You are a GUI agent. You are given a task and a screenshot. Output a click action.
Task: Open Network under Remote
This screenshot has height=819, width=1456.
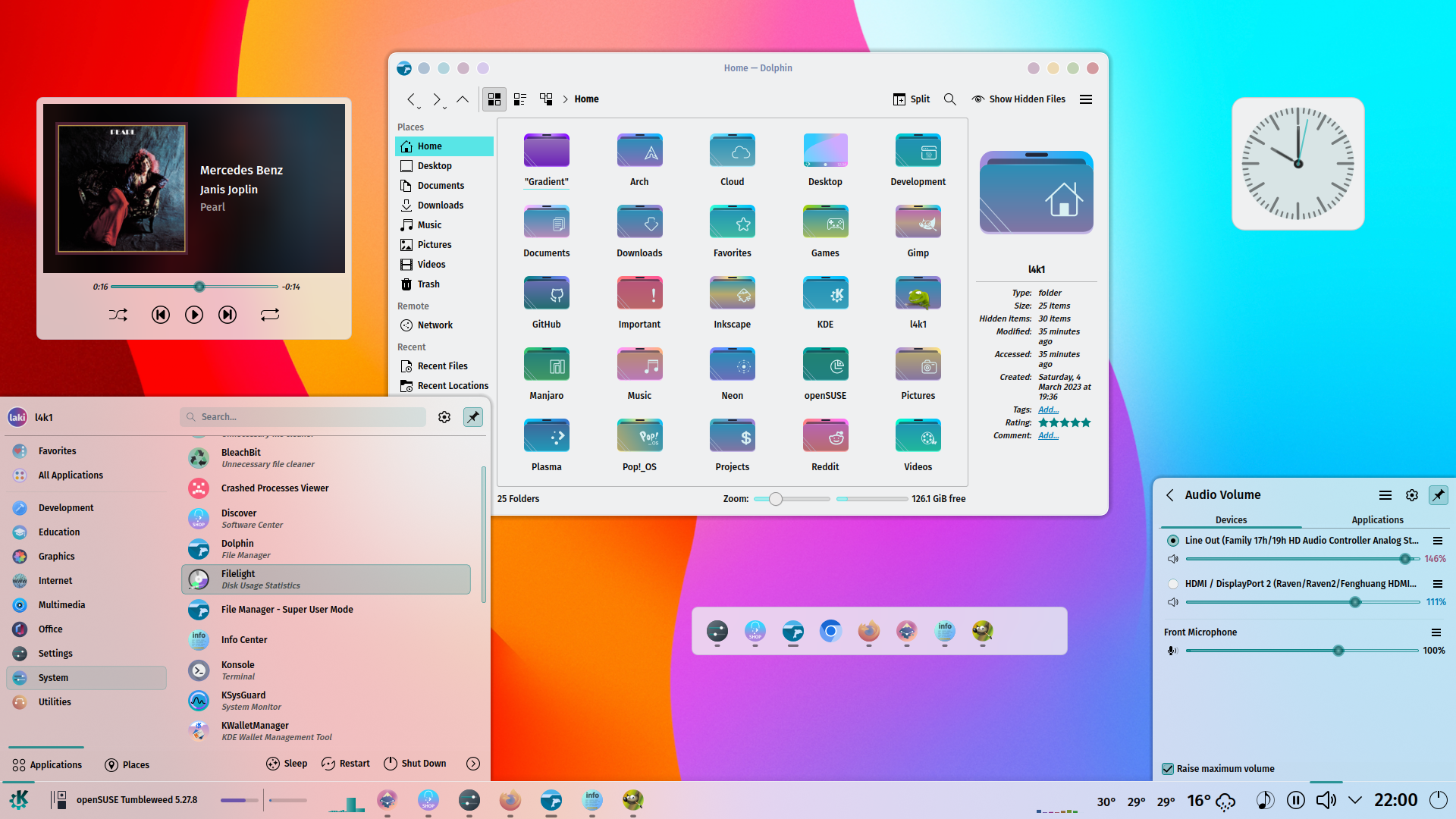pos(444,325)
